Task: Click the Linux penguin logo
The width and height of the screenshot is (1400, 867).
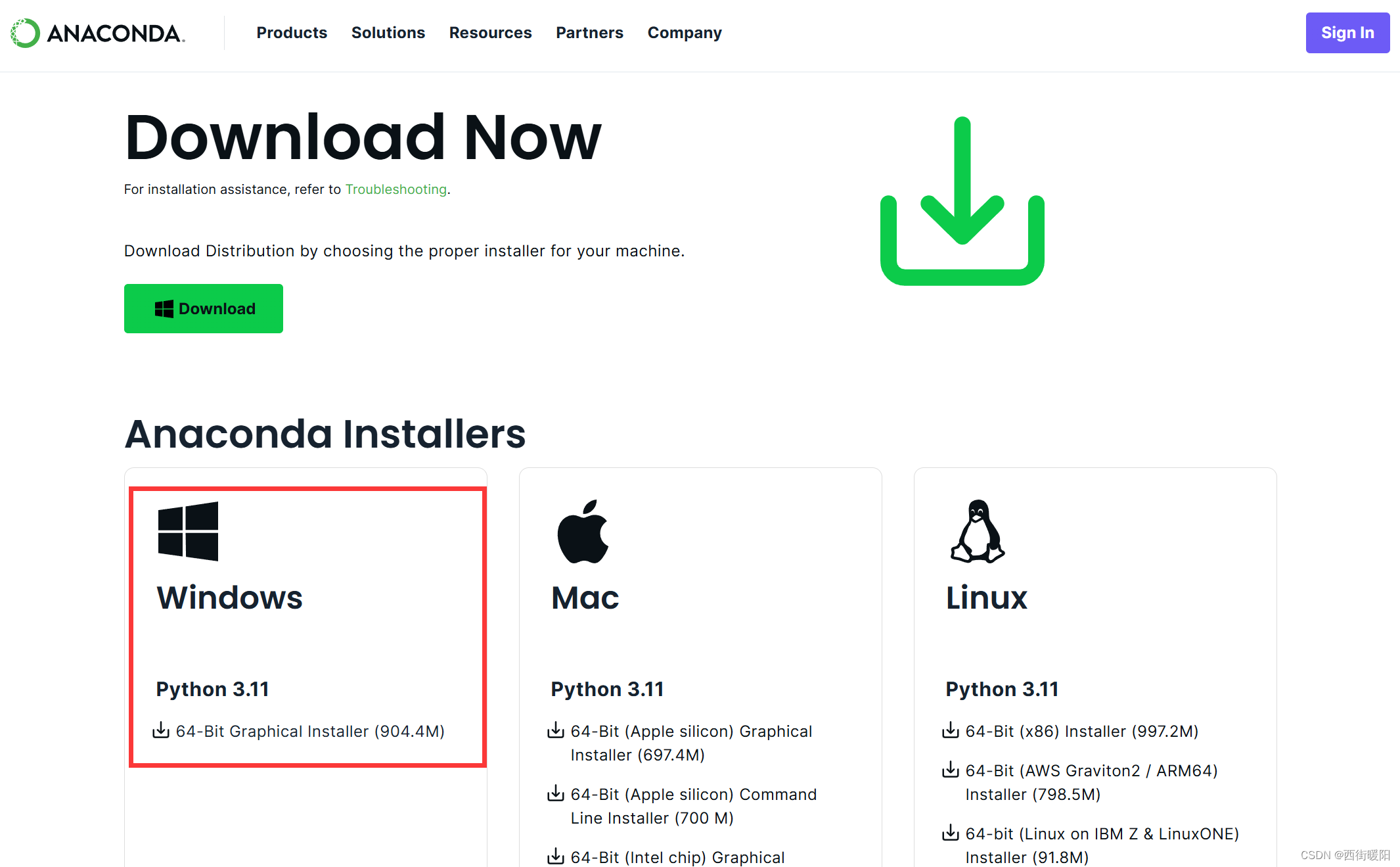Action: click(x=978, y=531)
